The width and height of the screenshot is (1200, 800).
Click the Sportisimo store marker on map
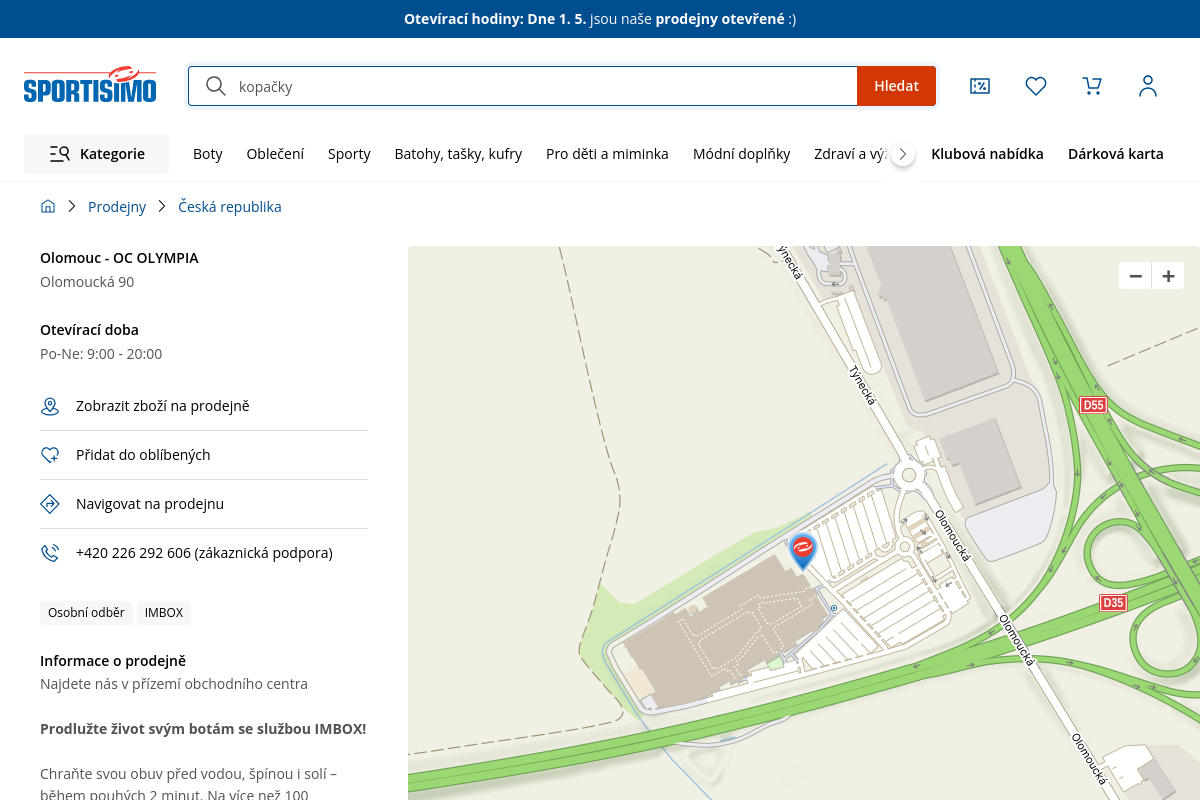(x=803, y=549)
